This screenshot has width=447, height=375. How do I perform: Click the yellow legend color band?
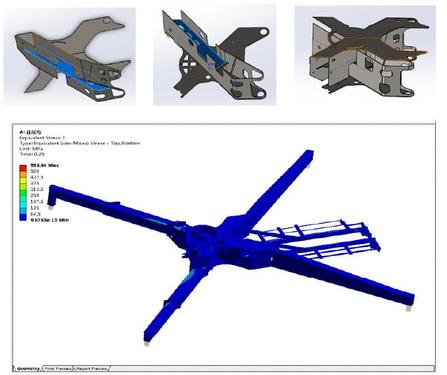(x=23, y=180)
